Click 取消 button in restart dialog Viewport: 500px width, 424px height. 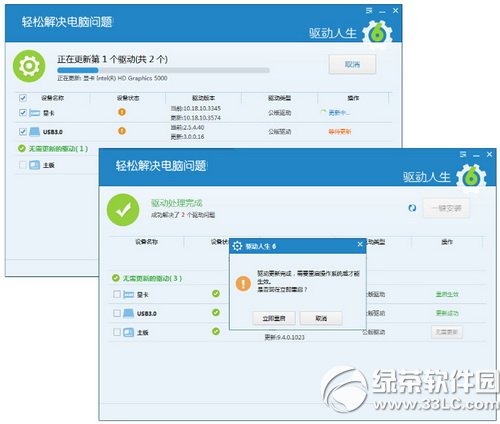(321, 318)
